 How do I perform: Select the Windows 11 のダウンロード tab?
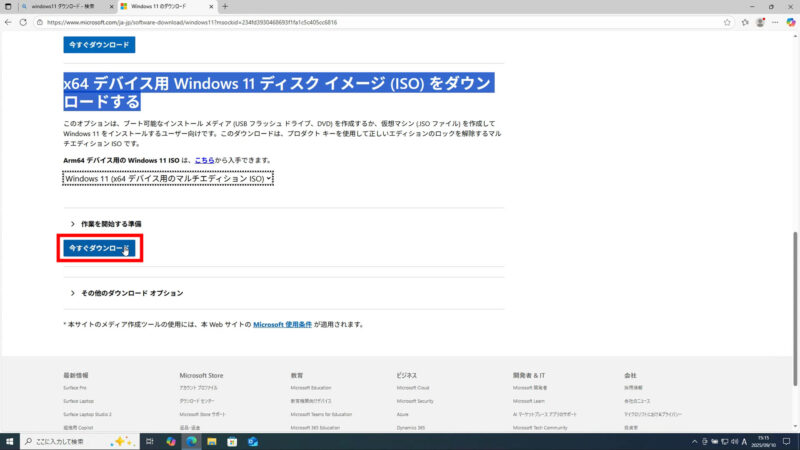click(160, 6)
